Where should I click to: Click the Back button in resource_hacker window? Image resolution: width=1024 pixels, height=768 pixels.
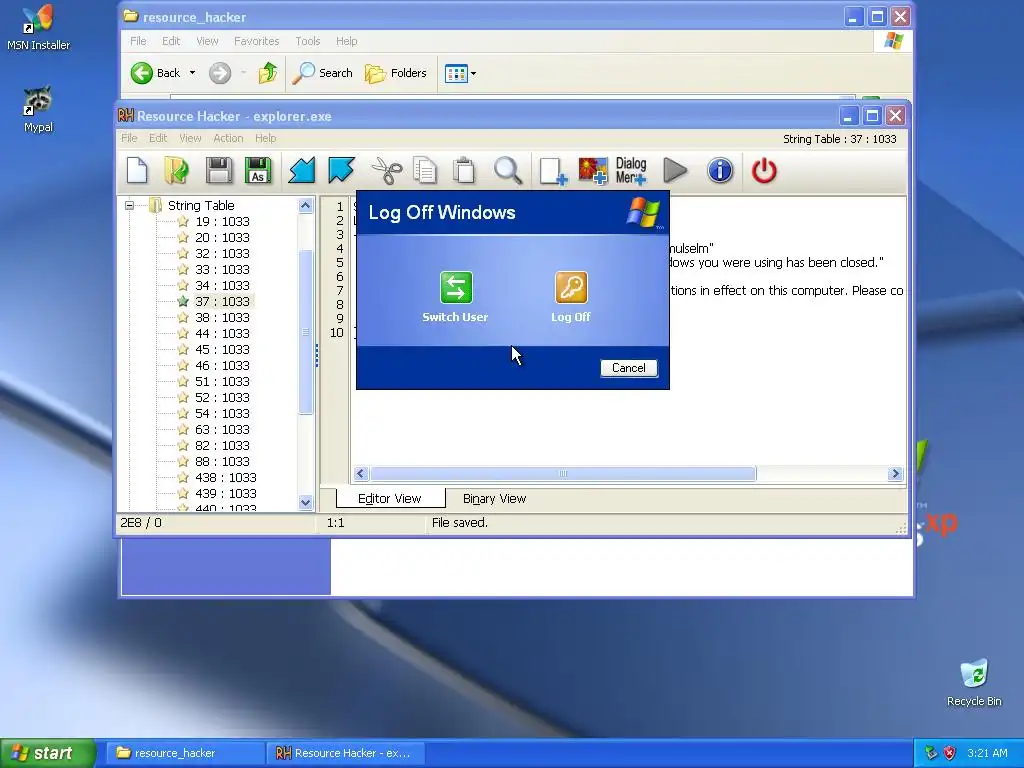pos(156,73)
